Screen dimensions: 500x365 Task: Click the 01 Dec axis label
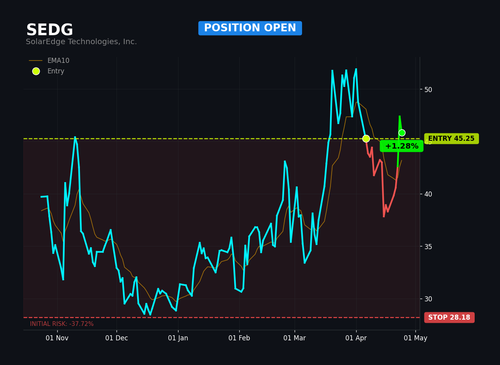(116, 338)
